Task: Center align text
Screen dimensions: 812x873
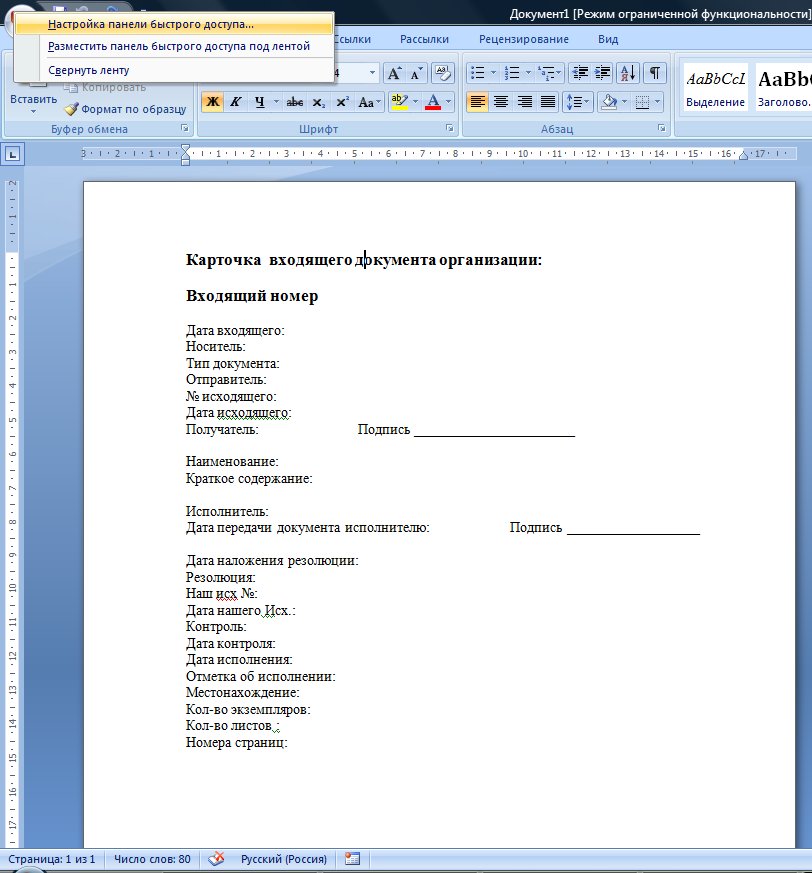Action: click(501, 102)
